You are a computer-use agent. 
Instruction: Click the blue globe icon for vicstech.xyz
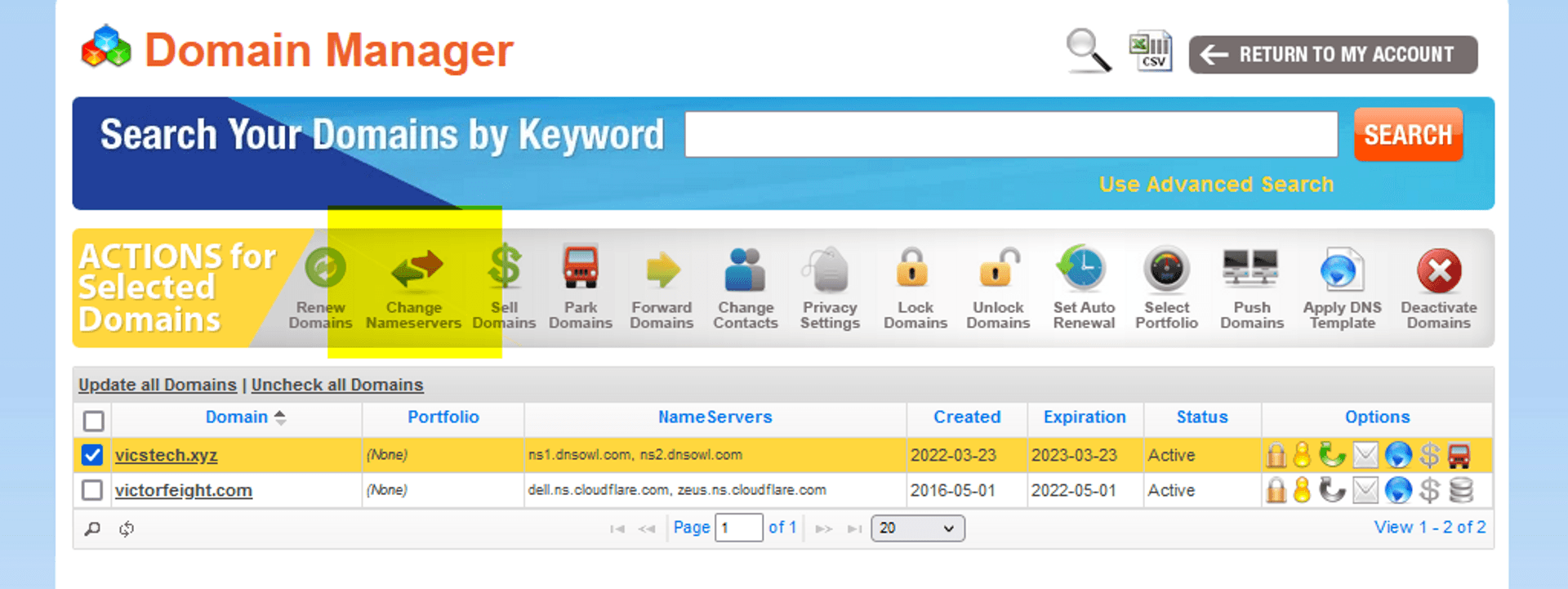pyautogui.click(x=1398, y=455)
